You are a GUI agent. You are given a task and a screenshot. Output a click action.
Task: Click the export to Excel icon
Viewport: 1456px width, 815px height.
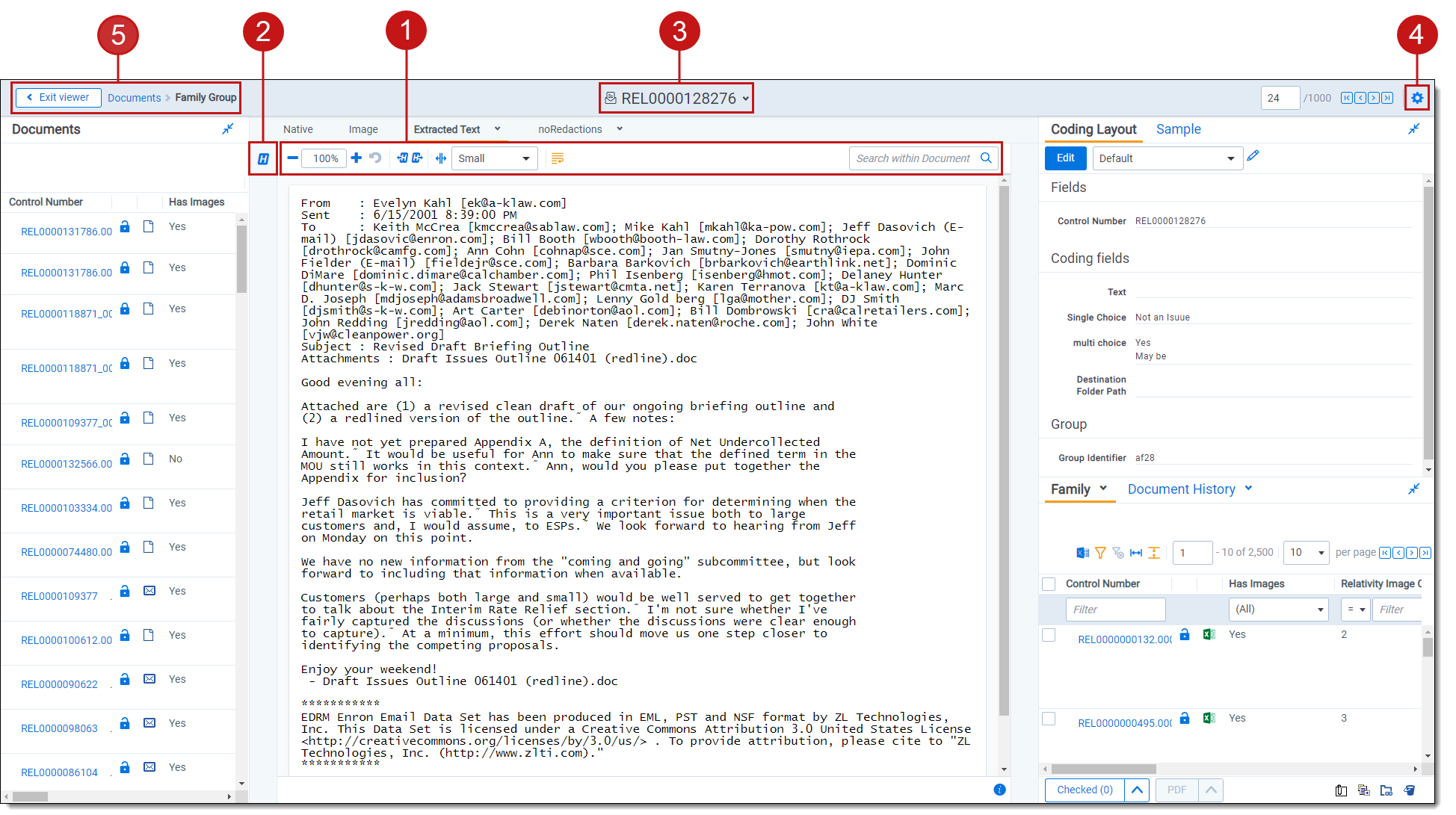1082,553
